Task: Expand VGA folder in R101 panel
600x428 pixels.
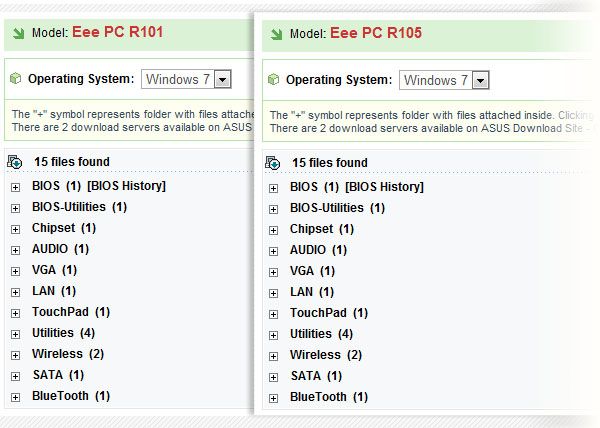Action: pyautogui.click(x=15, y=272)
